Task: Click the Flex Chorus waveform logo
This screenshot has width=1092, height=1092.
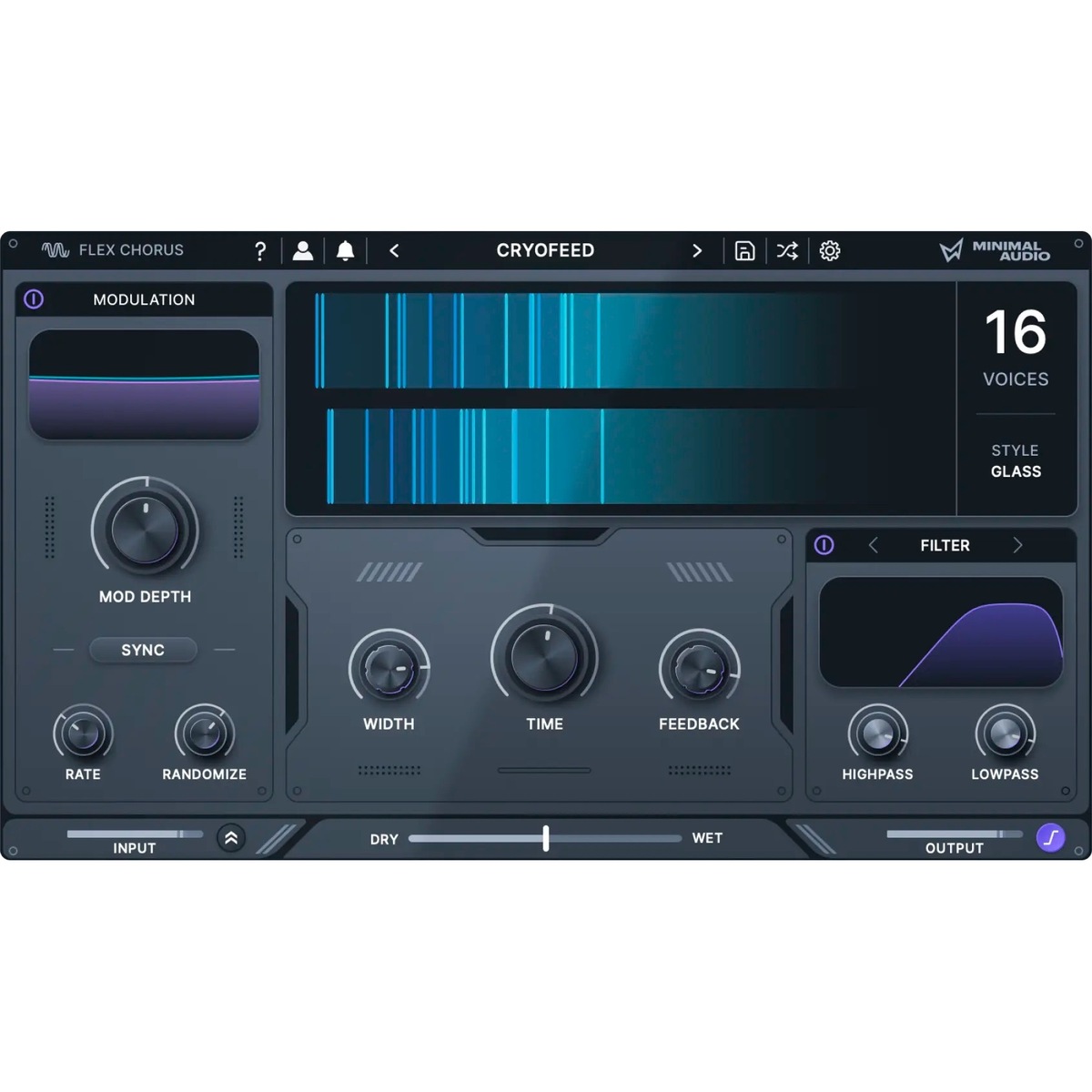Action: [x=56, y=250]
